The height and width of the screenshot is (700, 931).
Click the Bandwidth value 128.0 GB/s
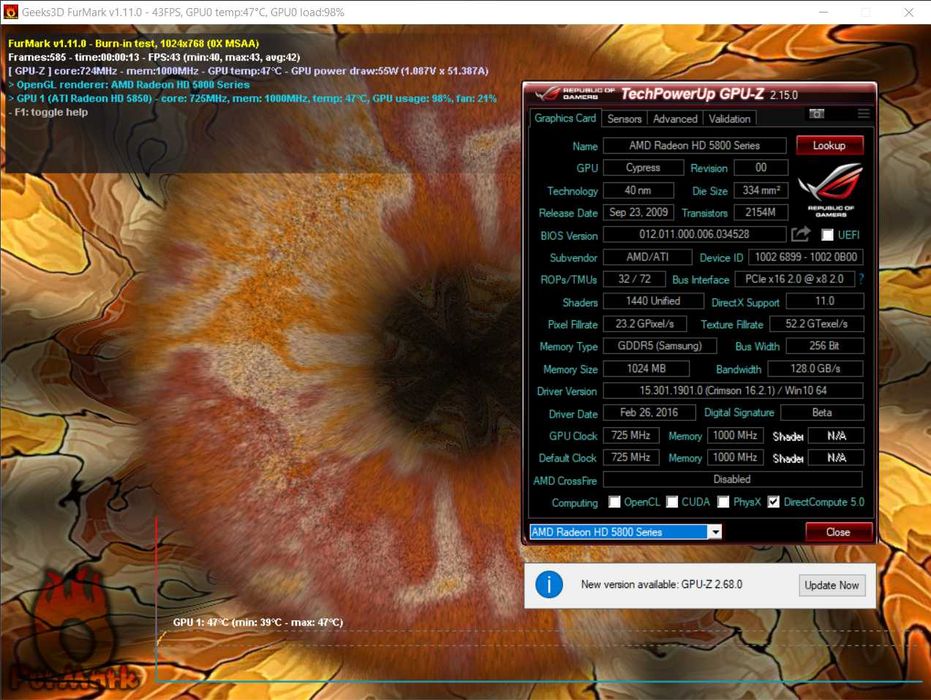pyautogui.click(x=815, y=369)
